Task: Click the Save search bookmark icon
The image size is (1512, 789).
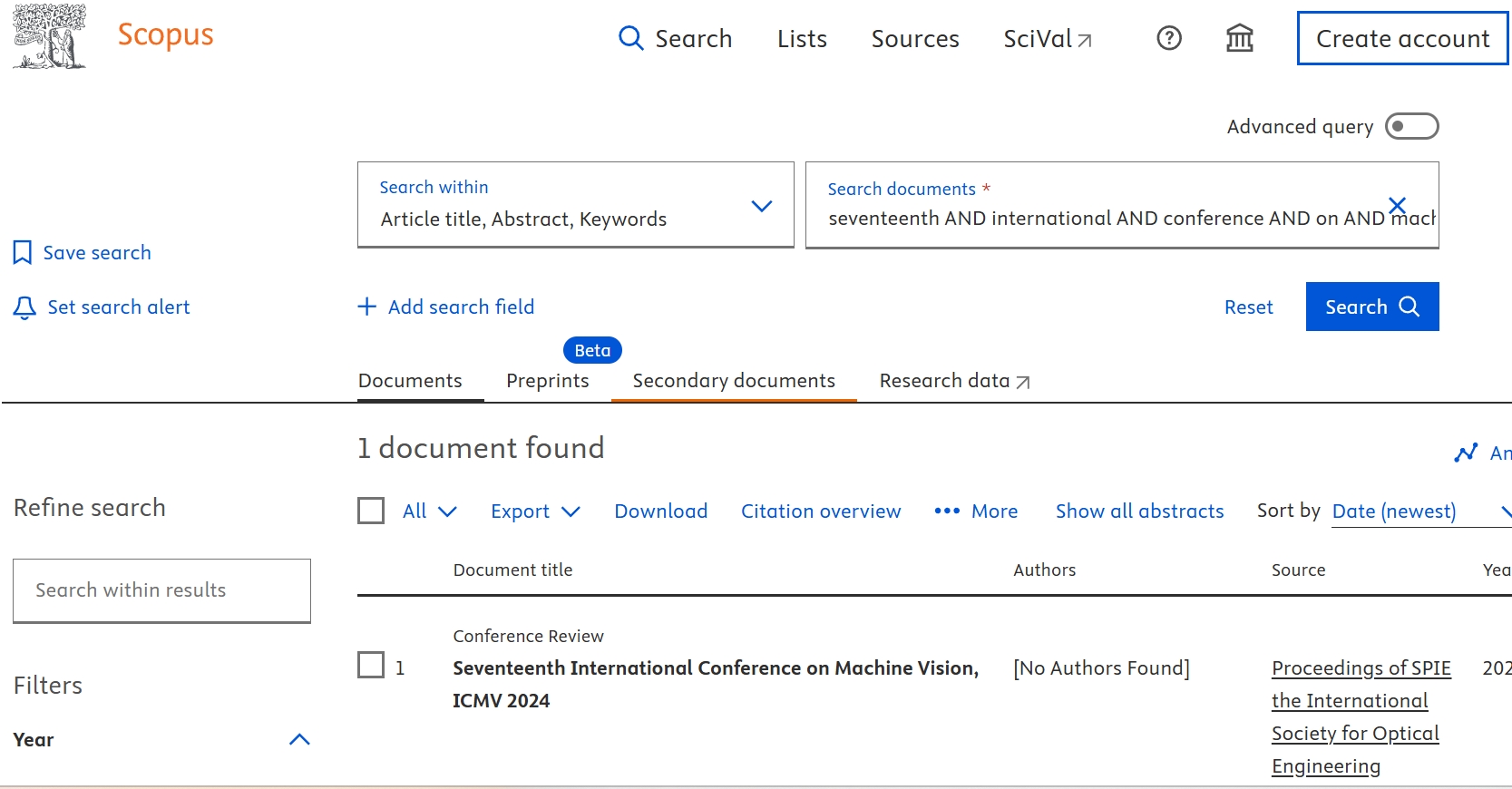Action: click(23, 252)
